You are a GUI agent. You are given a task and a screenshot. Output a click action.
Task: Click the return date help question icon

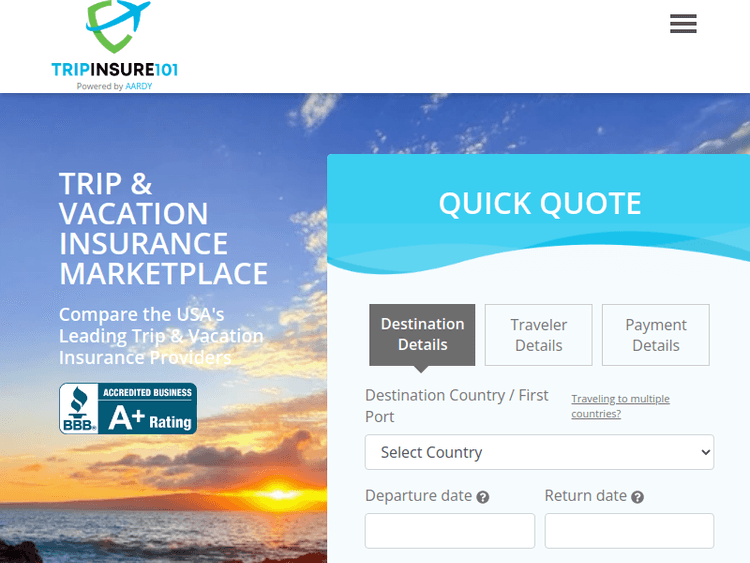click(x=637, y=497)
